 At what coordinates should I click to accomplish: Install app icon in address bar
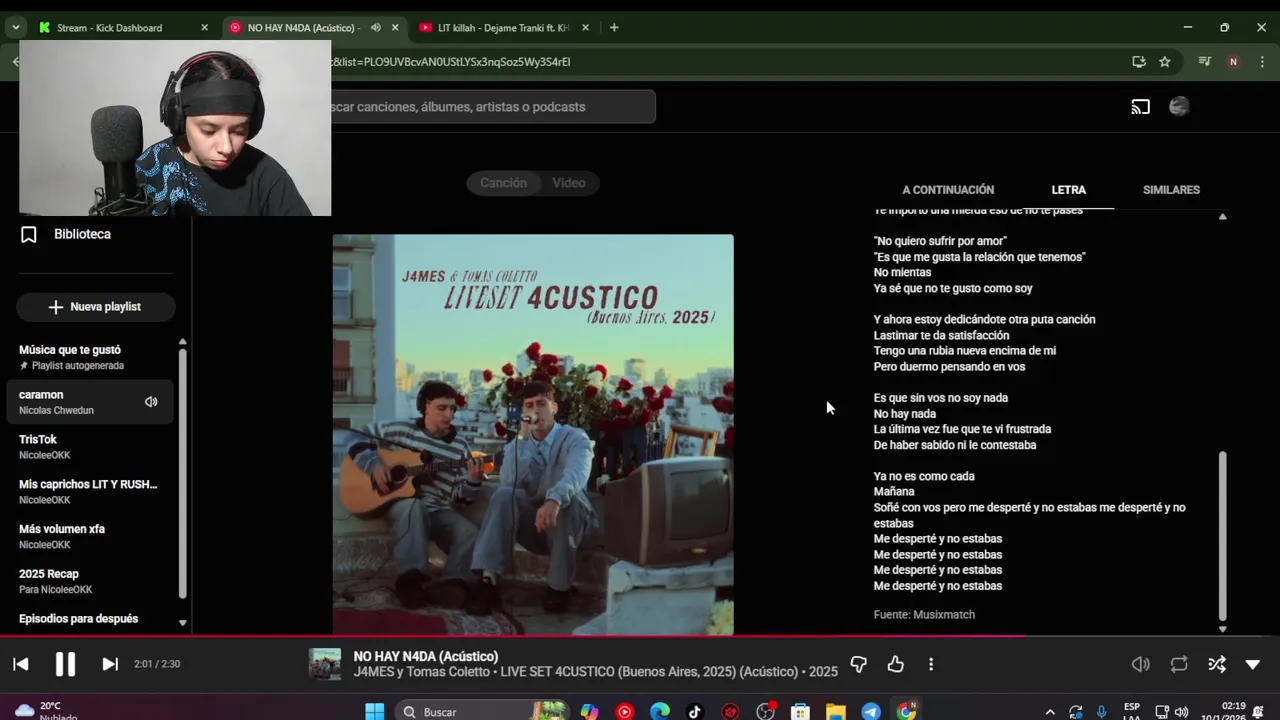tap(1139, 62)
